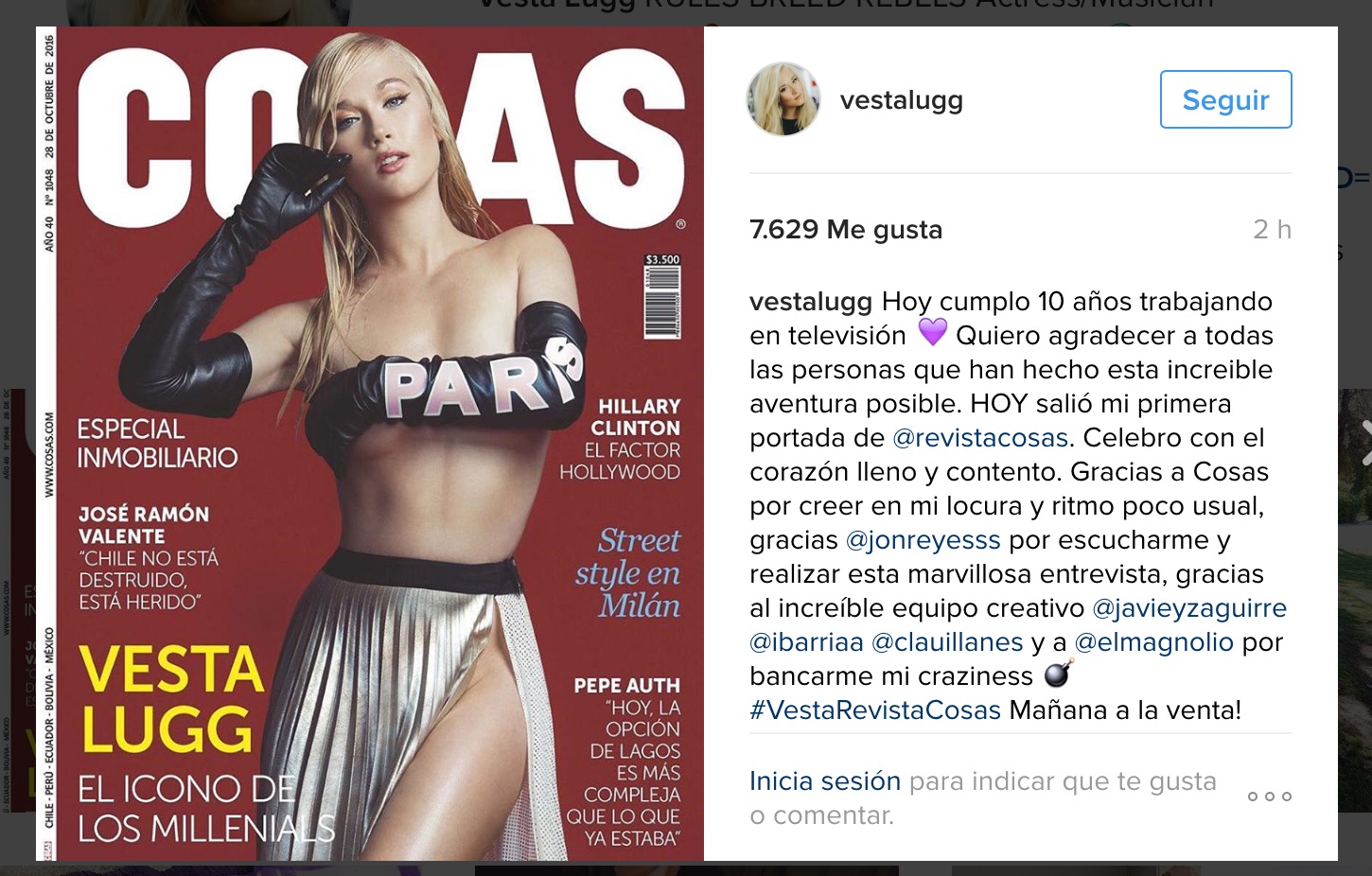The image size is (1372, 876).
Task: Open the Cosas magazine cover image
Action: (370, 444)
